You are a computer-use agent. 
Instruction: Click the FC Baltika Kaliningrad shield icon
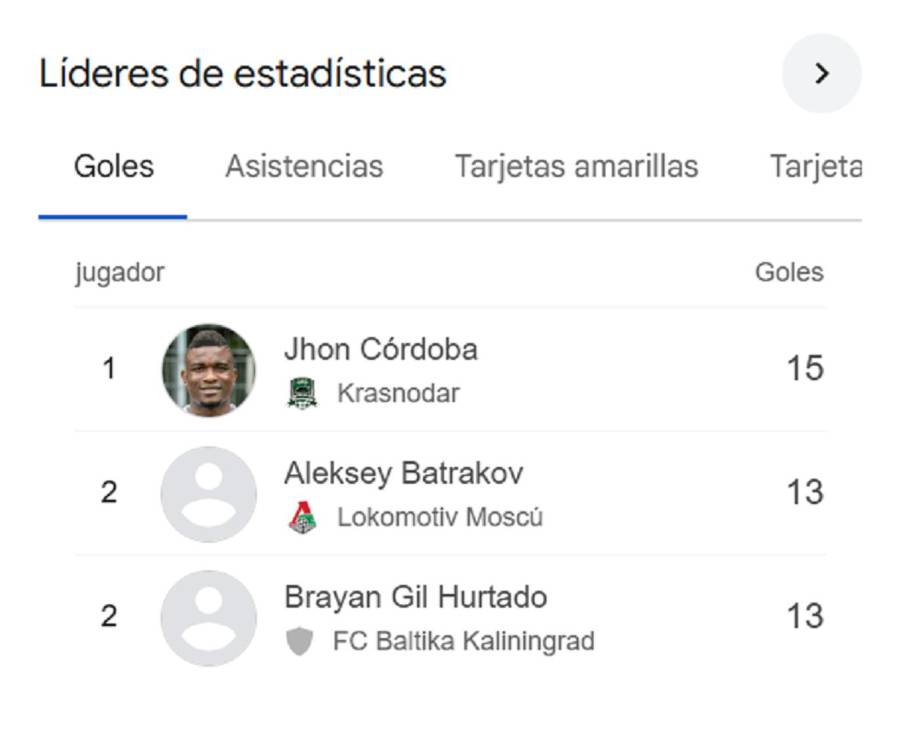(300, 641)
